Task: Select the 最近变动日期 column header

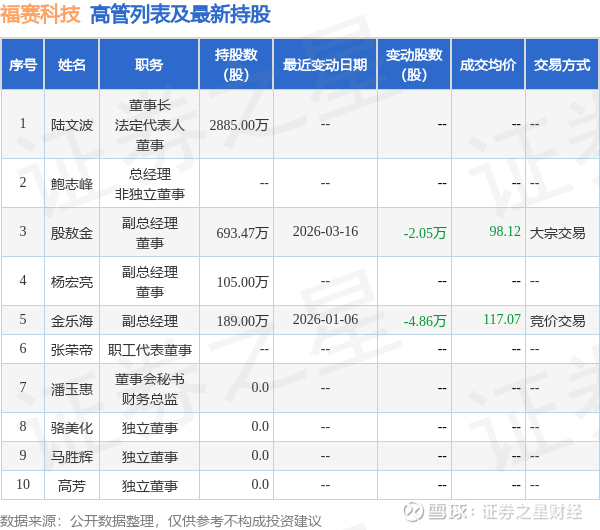Action: pos(325,65)
